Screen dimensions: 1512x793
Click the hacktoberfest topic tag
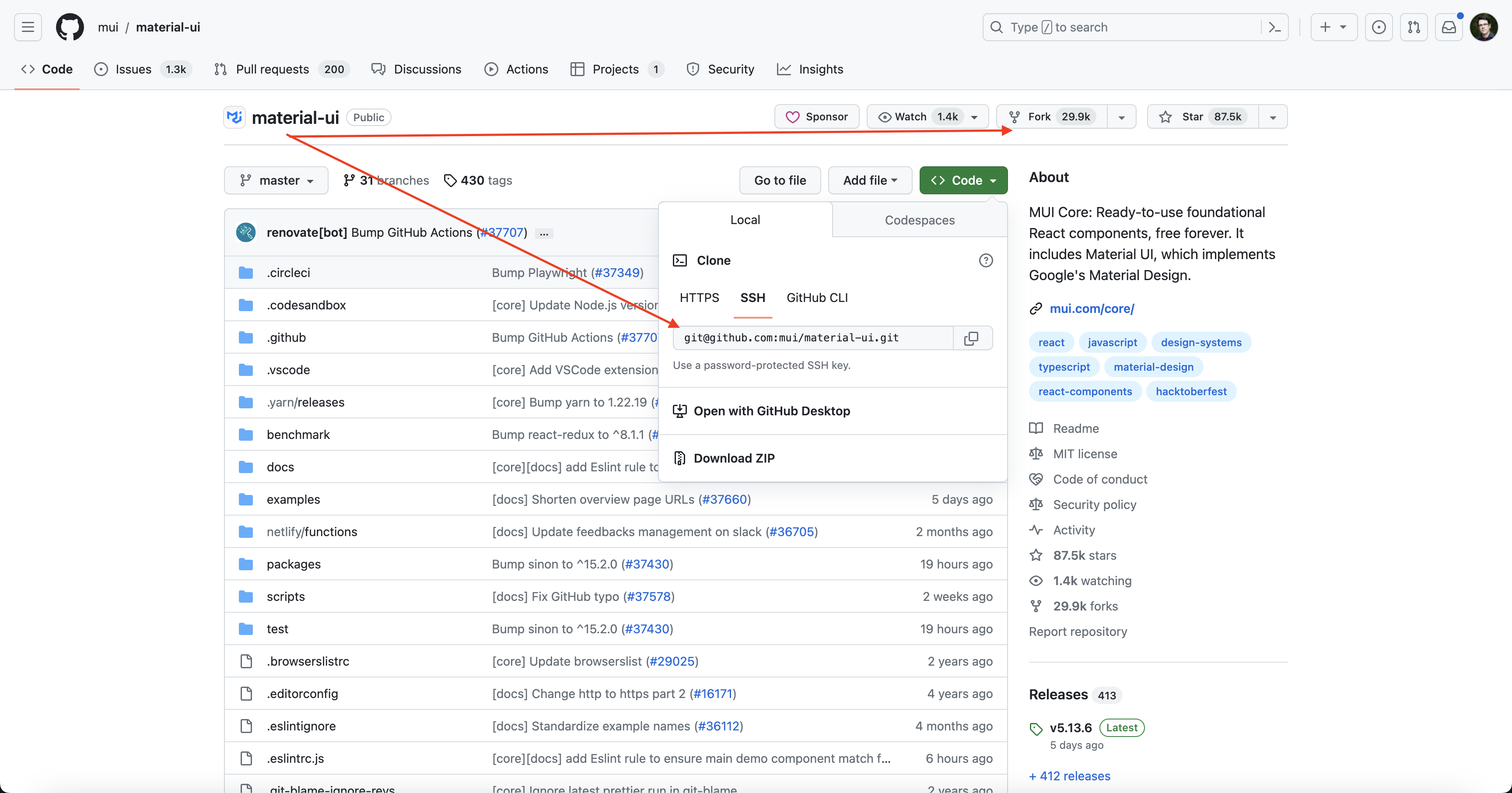tap(1191, 392)
